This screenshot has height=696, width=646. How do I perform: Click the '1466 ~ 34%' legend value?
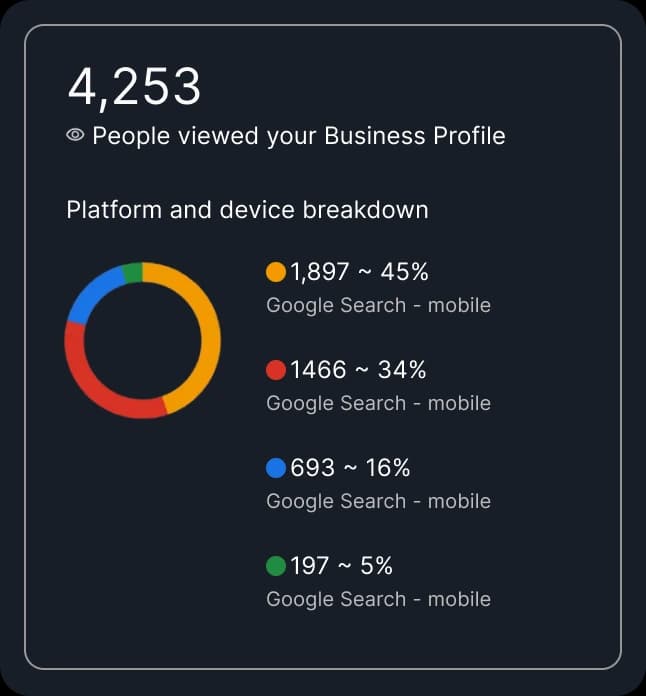click(x=358, y=370)
